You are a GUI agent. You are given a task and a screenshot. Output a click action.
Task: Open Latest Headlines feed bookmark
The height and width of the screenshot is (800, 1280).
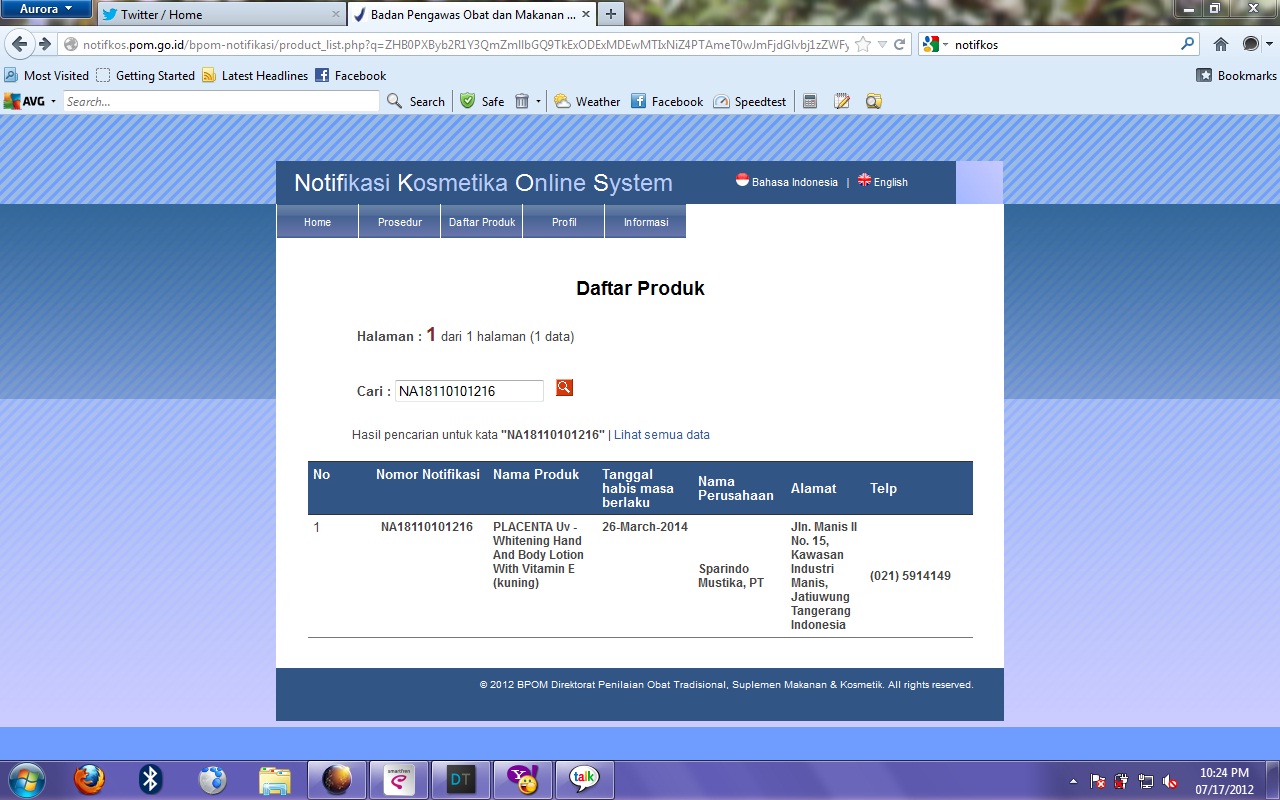[x=255, y=75]
